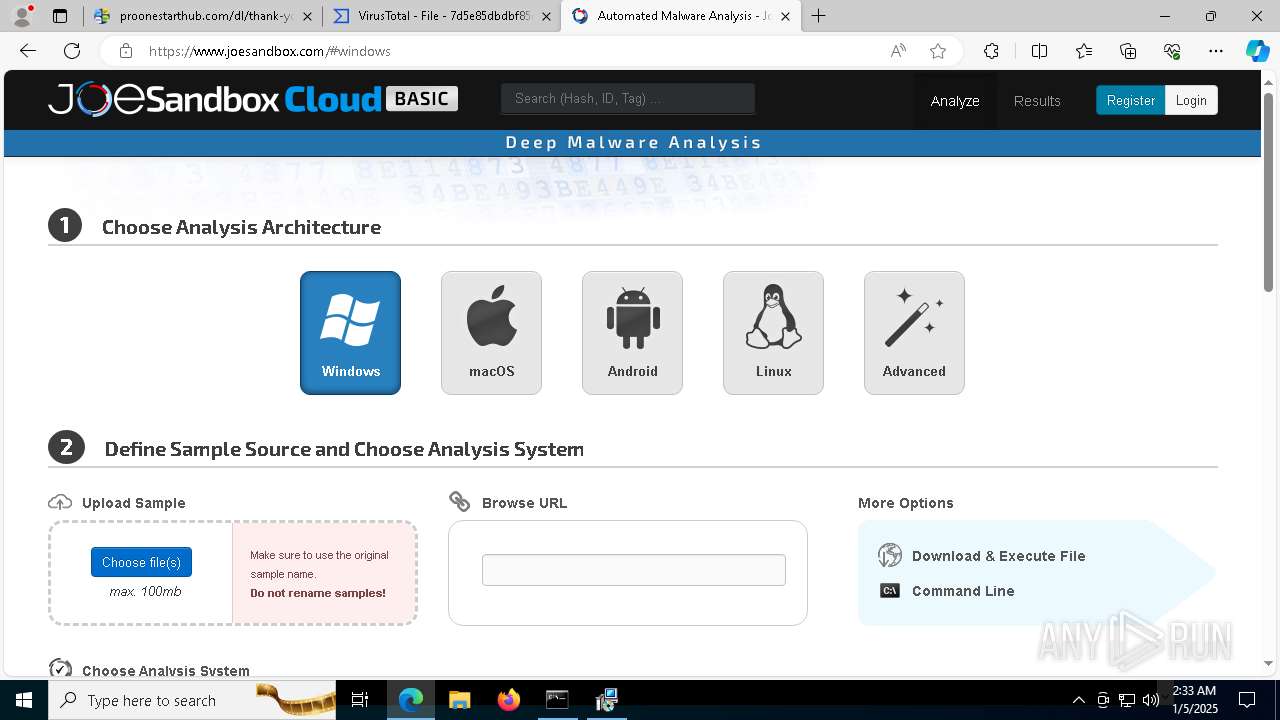This screenshot has width=1280, height=720.
Task: Switch to the proonestarthub.com browser tab
Action: [x=205, y=16]
